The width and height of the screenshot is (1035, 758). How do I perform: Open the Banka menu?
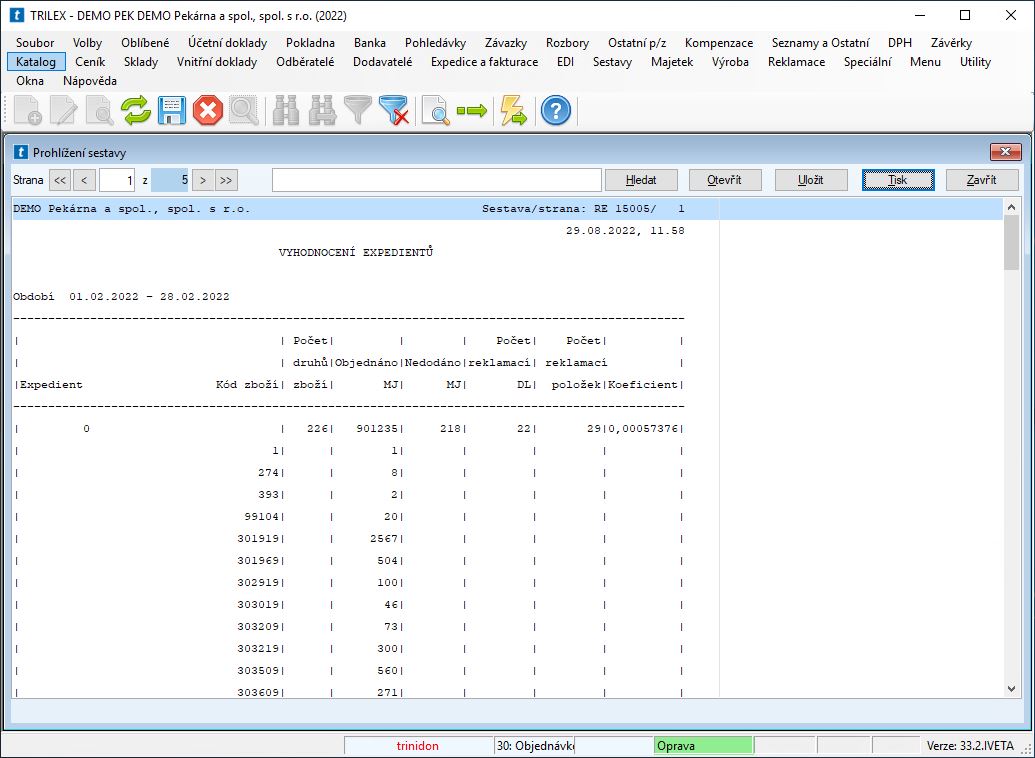click(370, 43)
